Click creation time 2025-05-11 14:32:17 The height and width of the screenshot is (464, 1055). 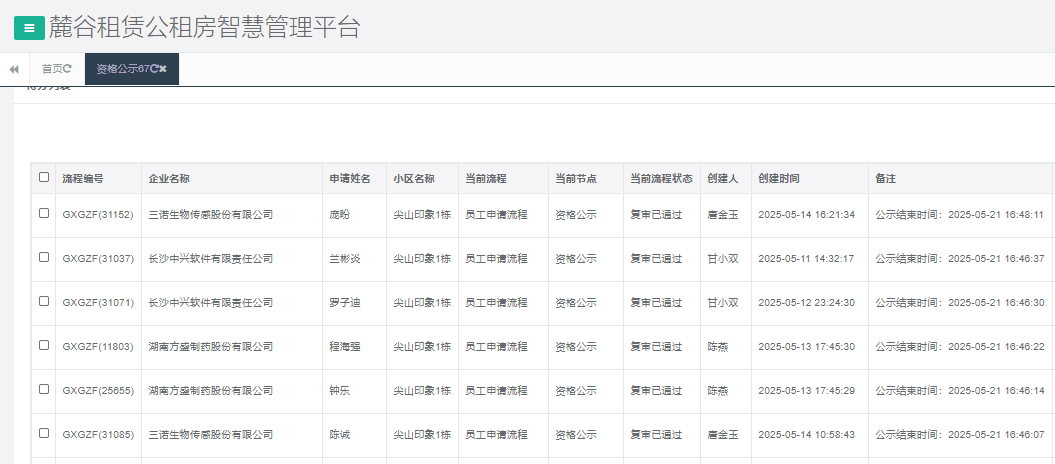(x=807, y=259)
